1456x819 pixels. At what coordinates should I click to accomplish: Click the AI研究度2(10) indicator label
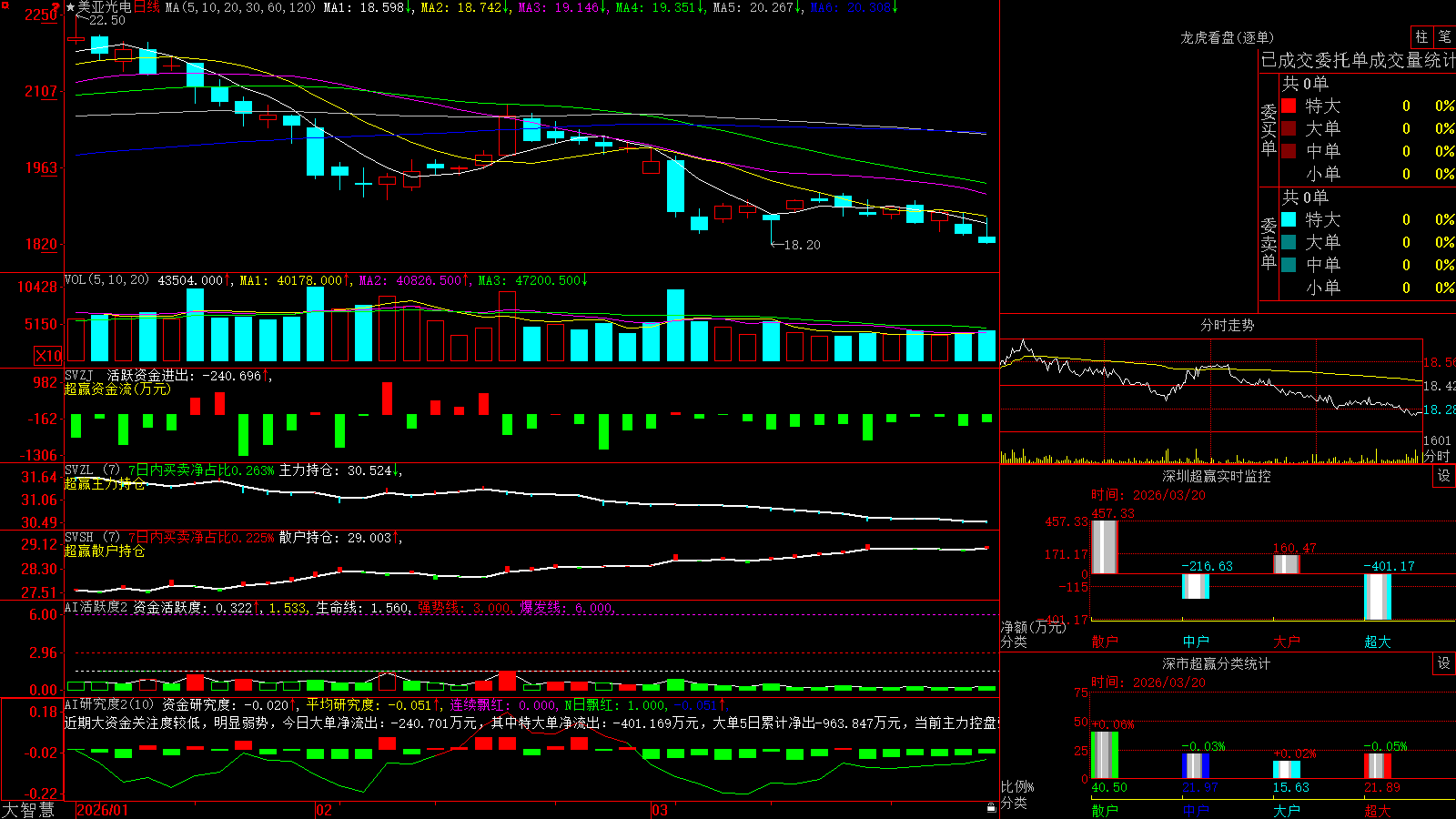(x=110, y=704)
